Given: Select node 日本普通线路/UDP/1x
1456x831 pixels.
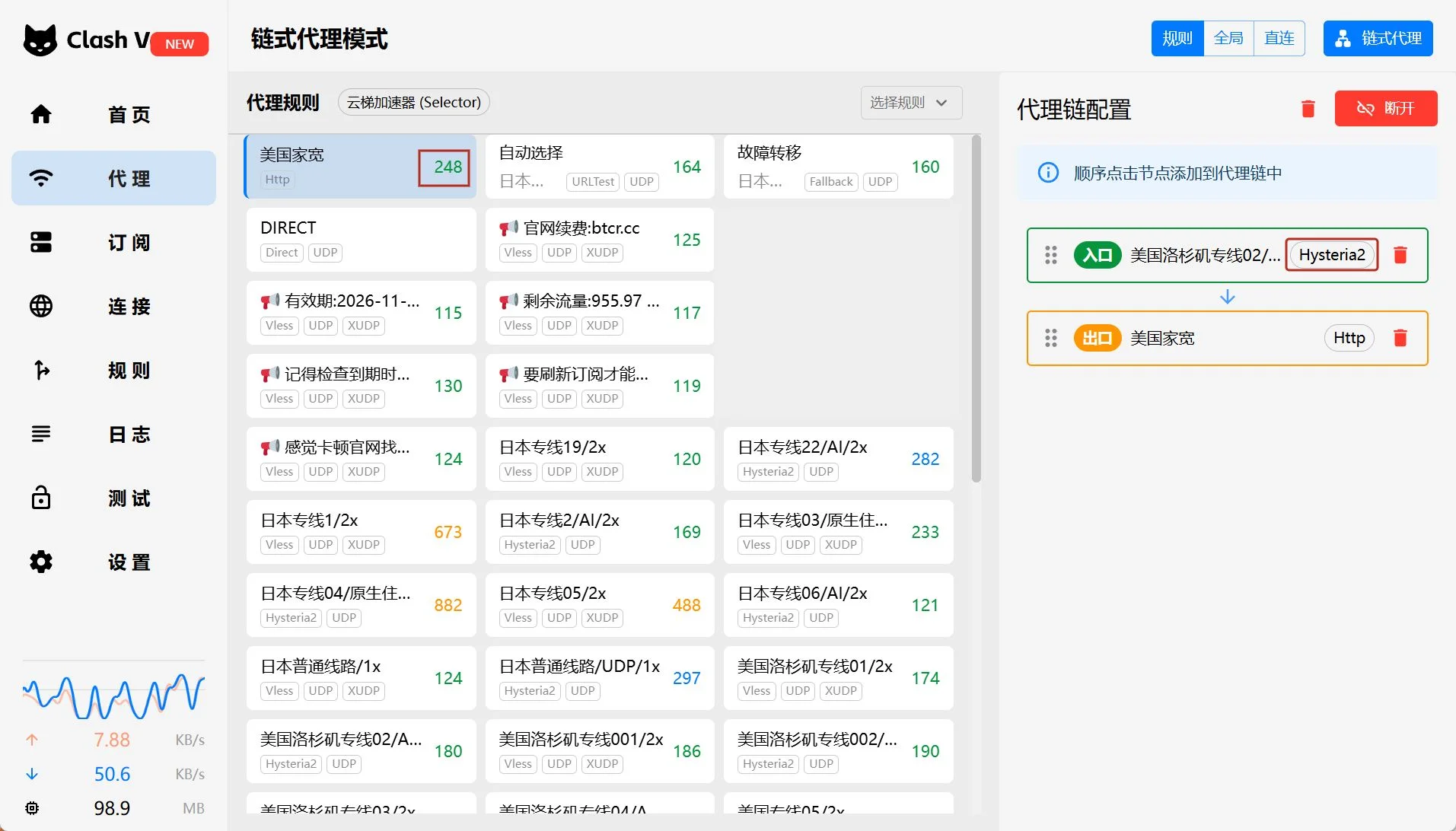Looking at the screenshot, I should [600, 678].
